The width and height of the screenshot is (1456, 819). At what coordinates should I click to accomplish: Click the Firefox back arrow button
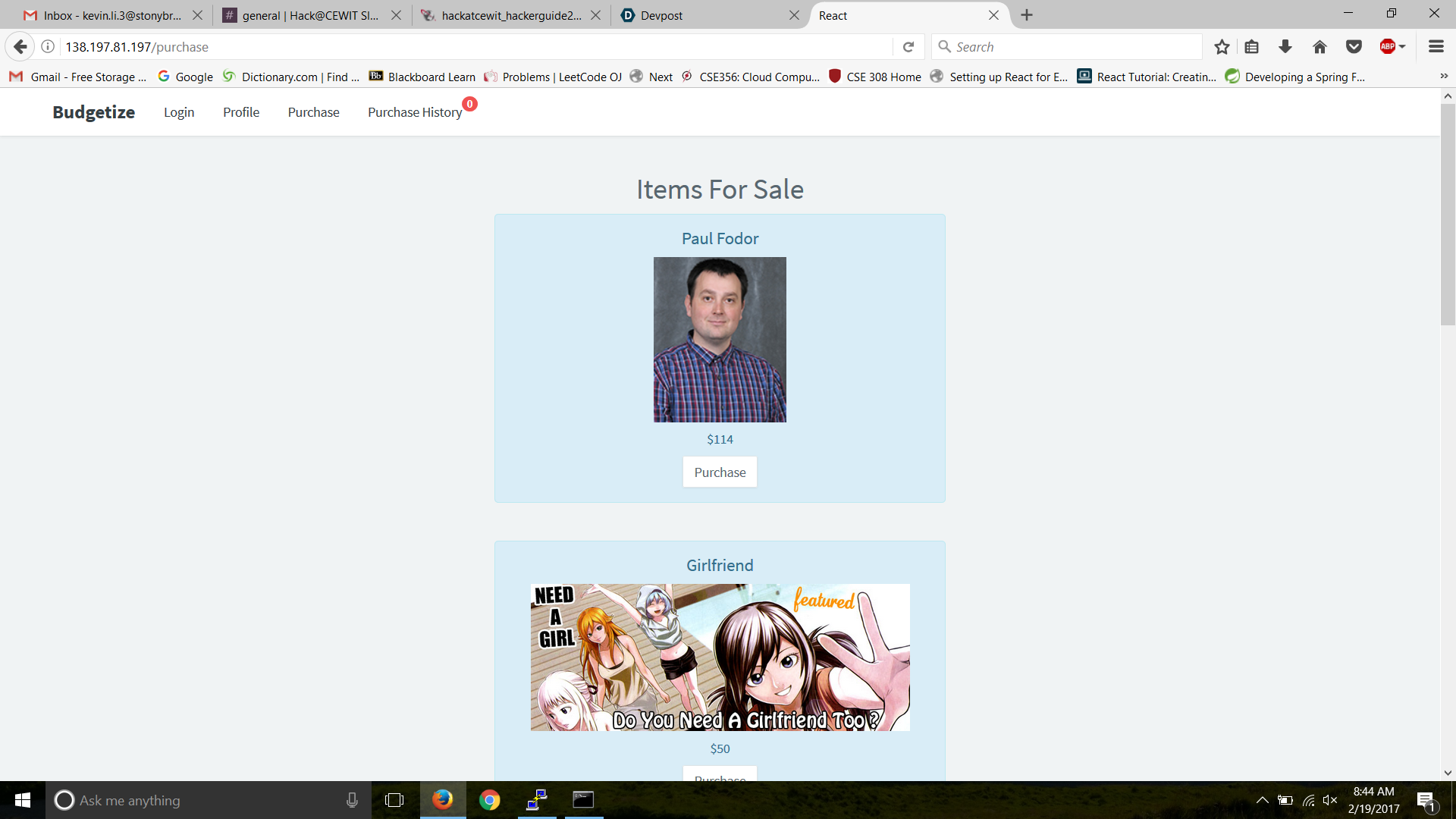[x=20, y=47]
